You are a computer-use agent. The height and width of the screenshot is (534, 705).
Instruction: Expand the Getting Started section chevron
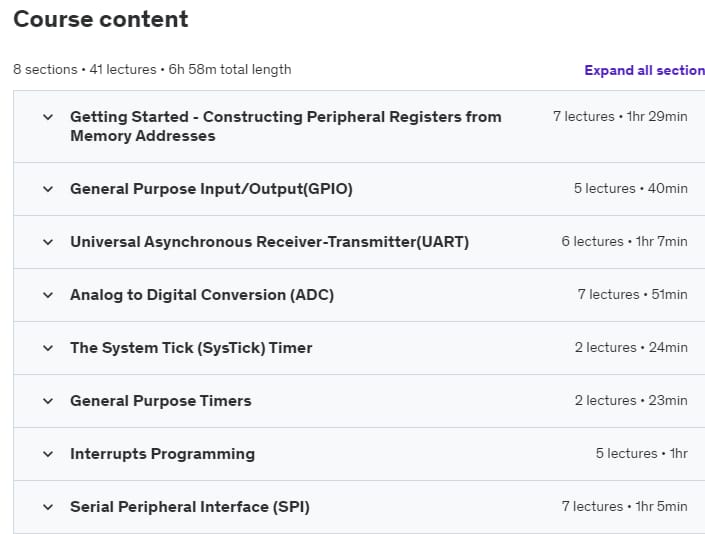[48, 117]
